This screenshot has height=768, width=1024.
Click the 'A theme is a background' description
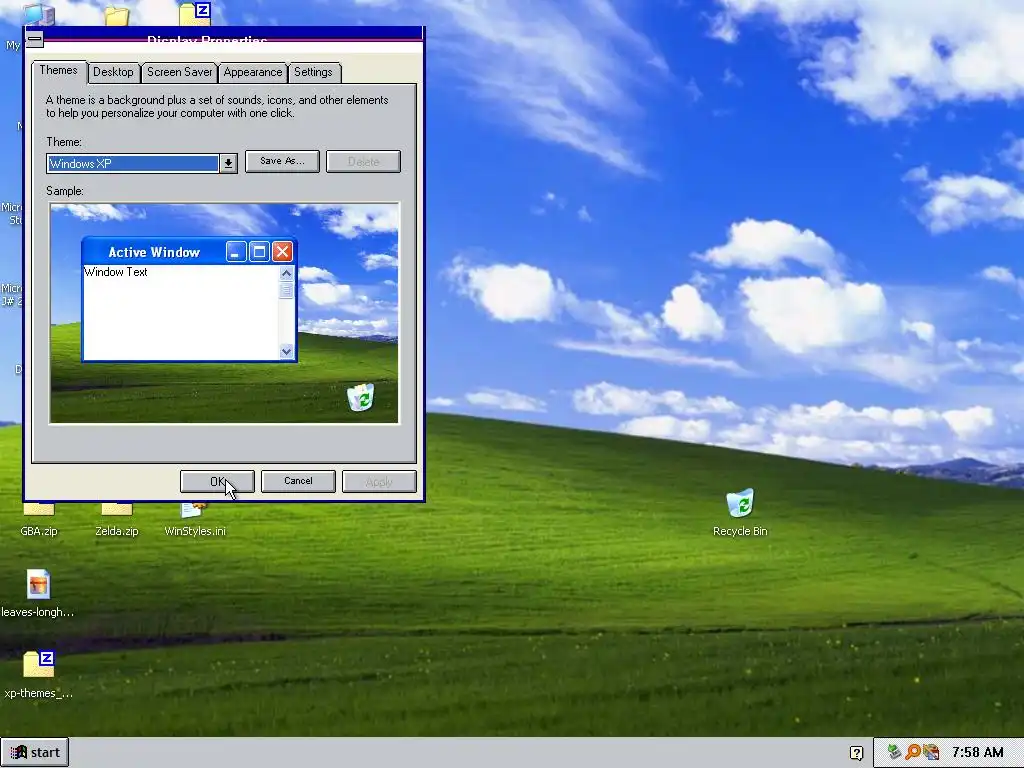pyautogui.click(x=217, y=106)
